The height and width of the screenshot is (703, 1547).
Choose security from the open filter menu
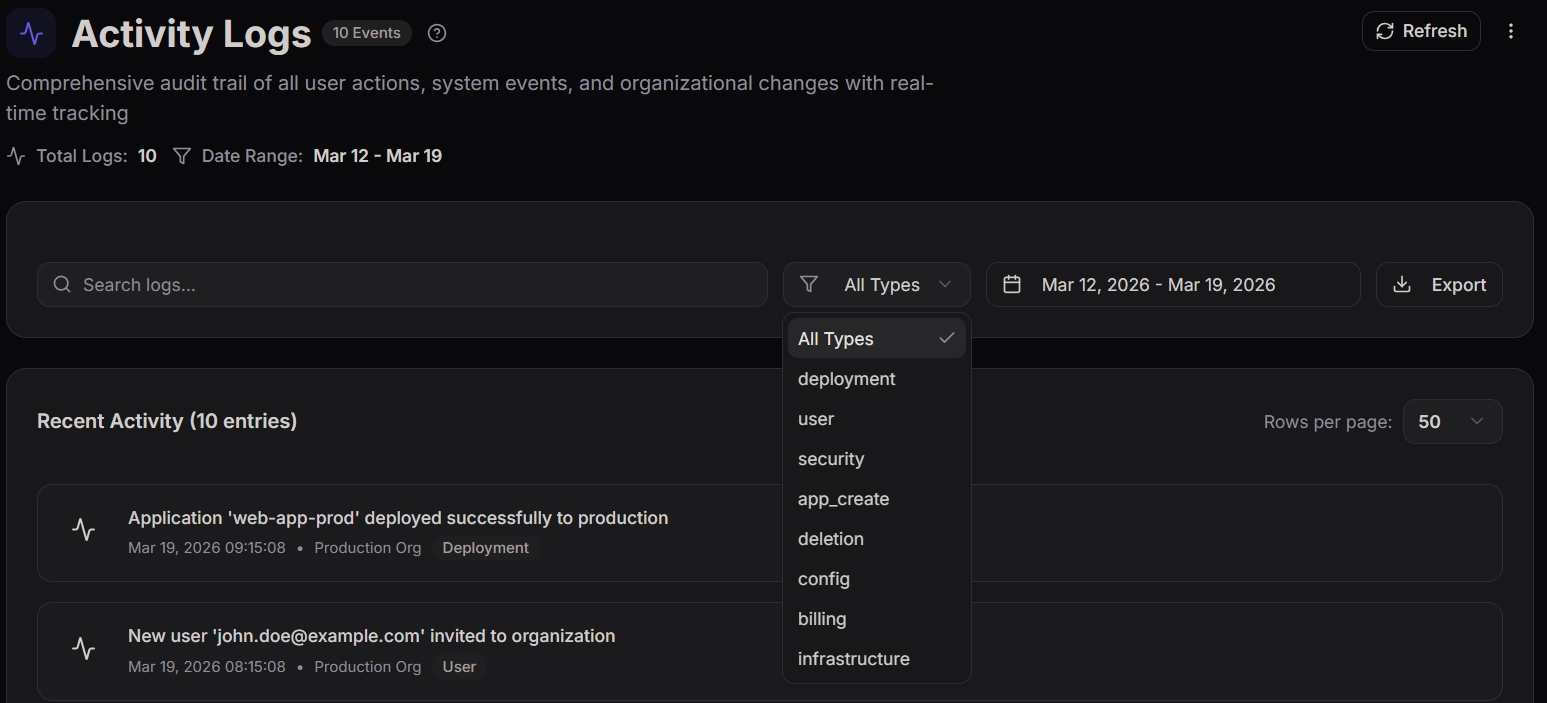coord(831,458)
